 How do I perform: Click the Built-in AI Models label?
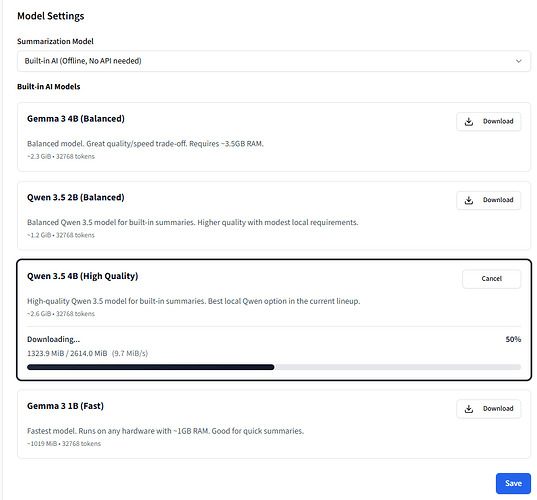(49, 87)
